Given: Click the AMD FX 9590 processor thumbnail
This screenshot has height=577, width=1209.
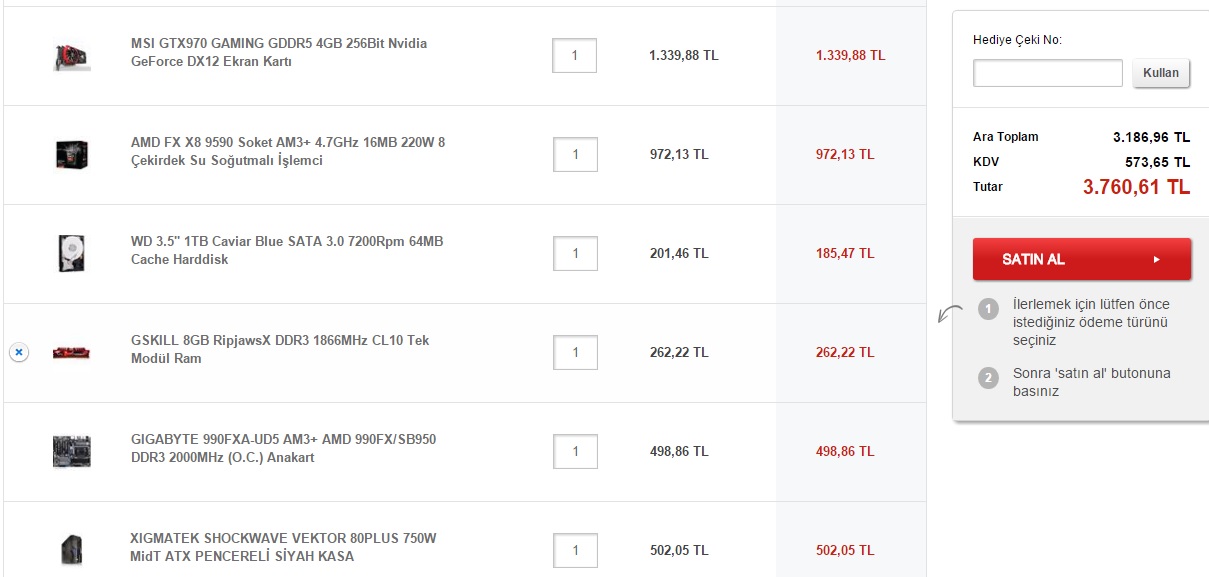Looking at the screenshot, I should pos(72,154).
